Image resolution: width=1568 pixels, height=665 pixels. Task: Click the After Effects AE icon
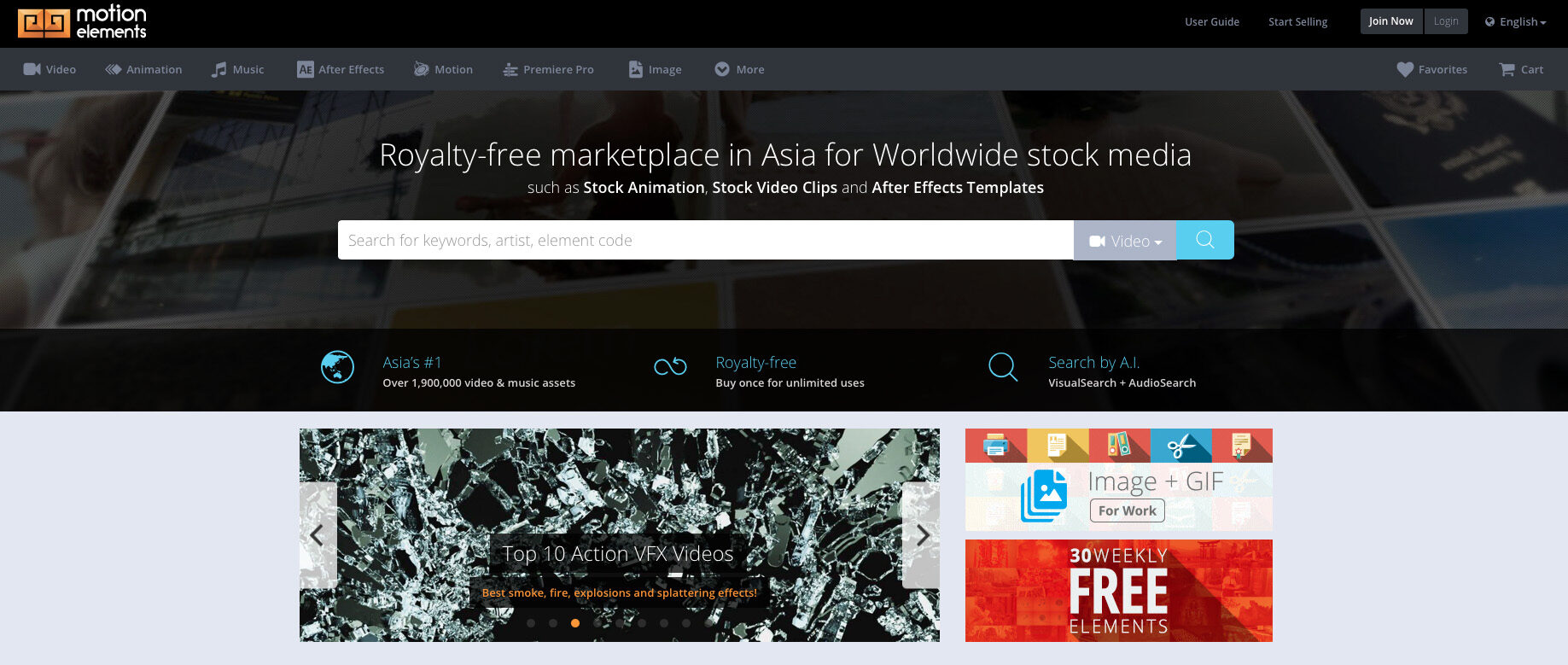click(305, 69)
